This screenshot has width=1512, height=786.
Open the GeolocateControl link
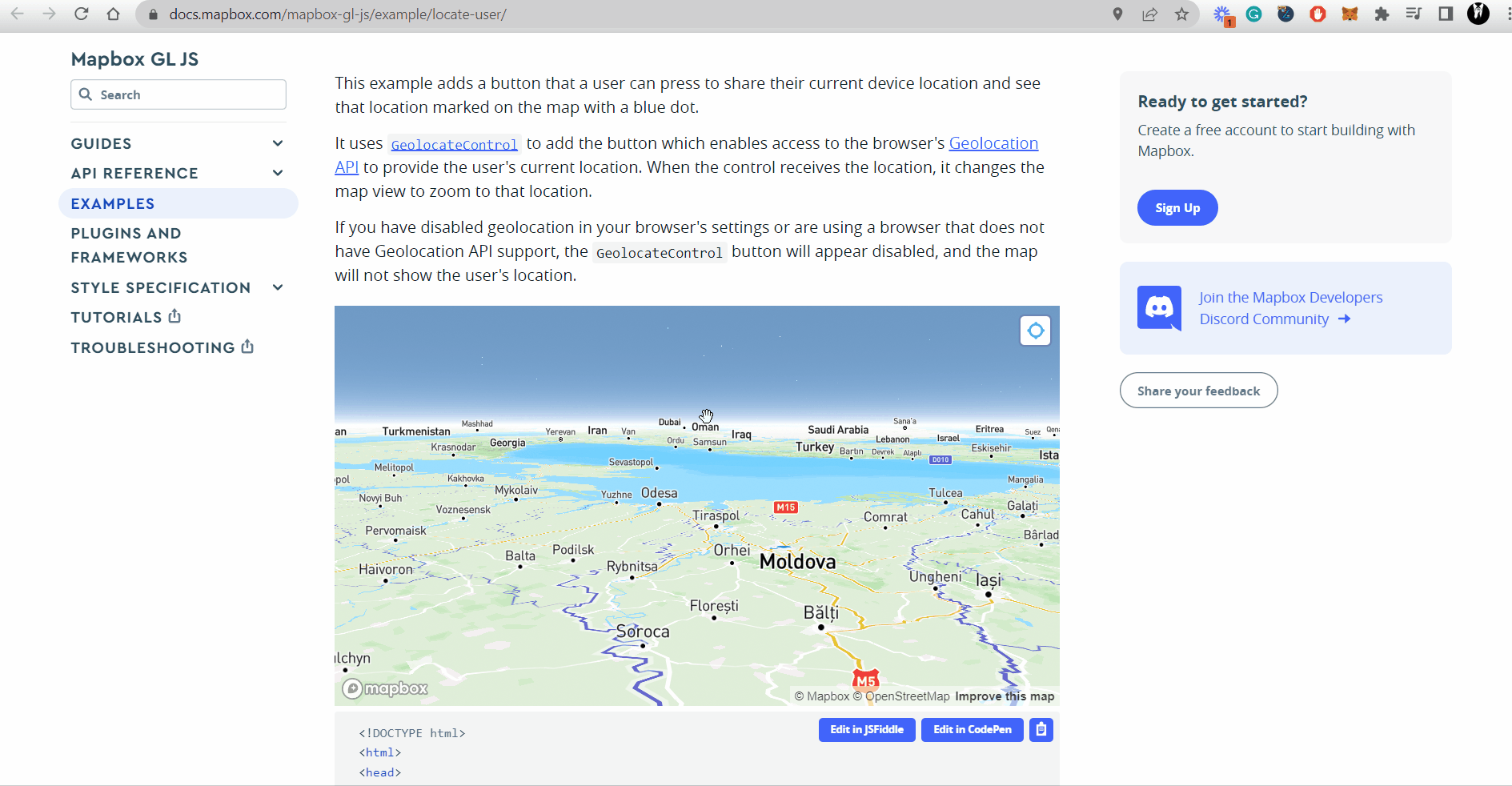pos(454,144)
